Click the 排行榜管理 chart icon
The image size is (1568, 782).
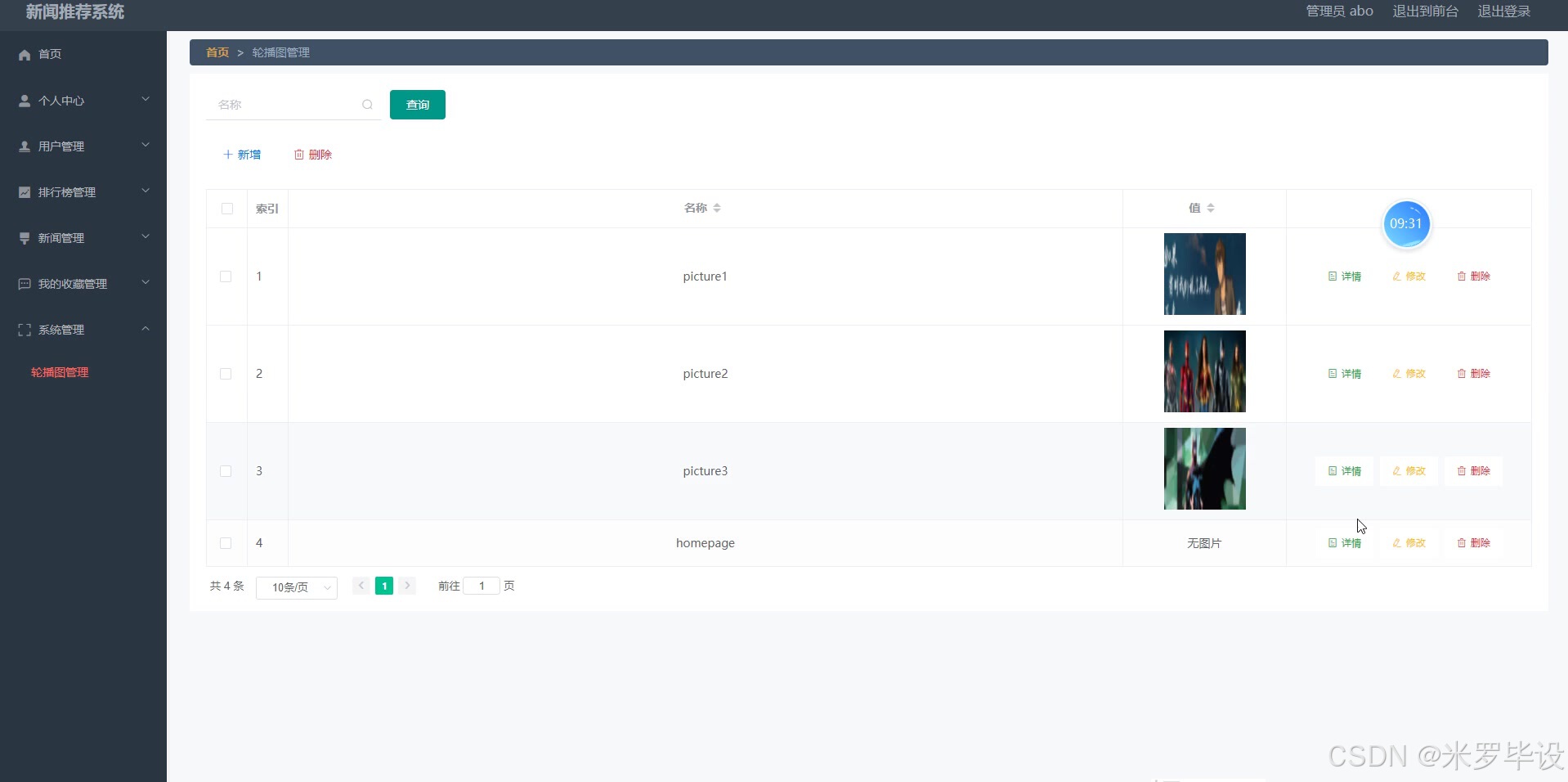25,192
